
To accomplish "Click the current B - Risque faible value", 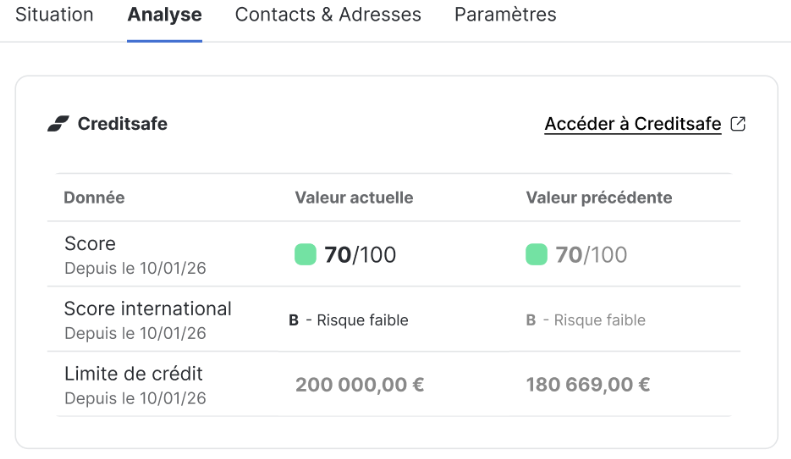I will pyautogui.click(x=348, y=320).
